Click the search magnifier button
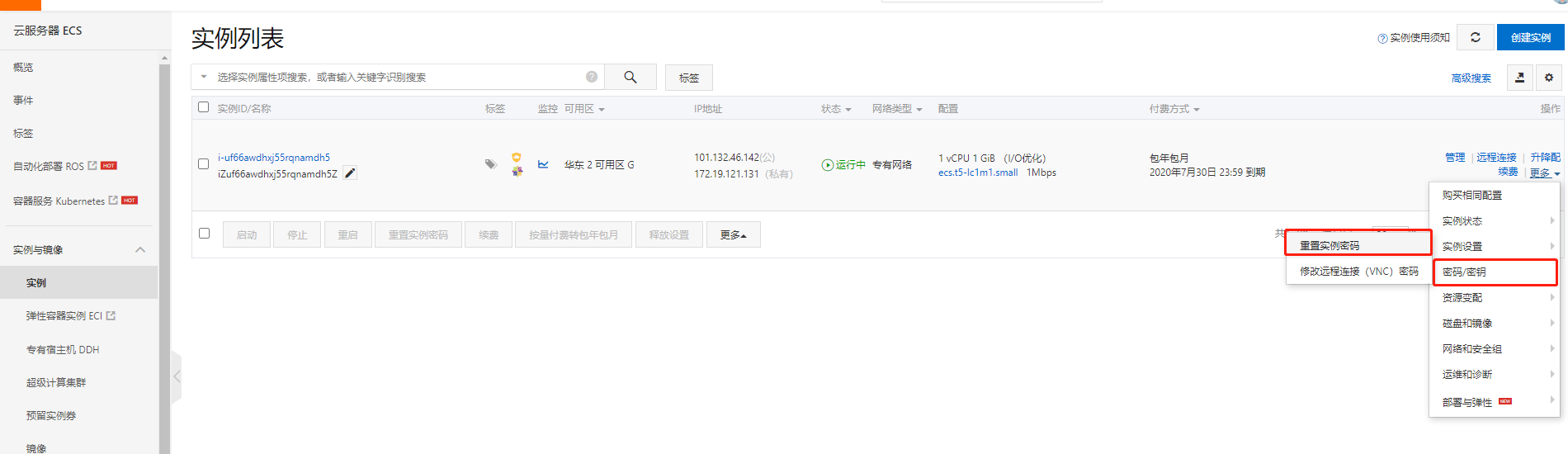This screenshot has width=1568, height=454. (x=631, y=77)
